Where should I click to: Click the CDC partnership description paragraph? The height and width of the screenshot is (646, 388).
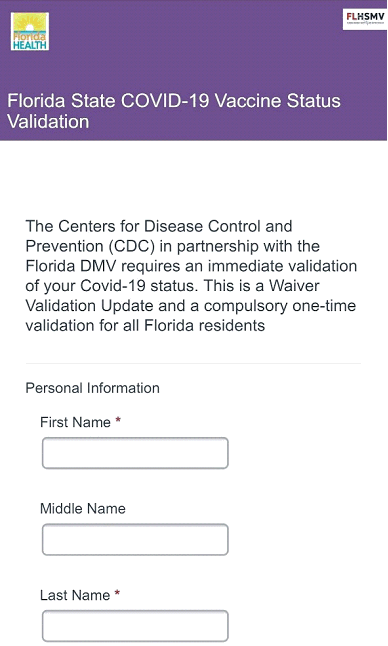tap(191, 276)
